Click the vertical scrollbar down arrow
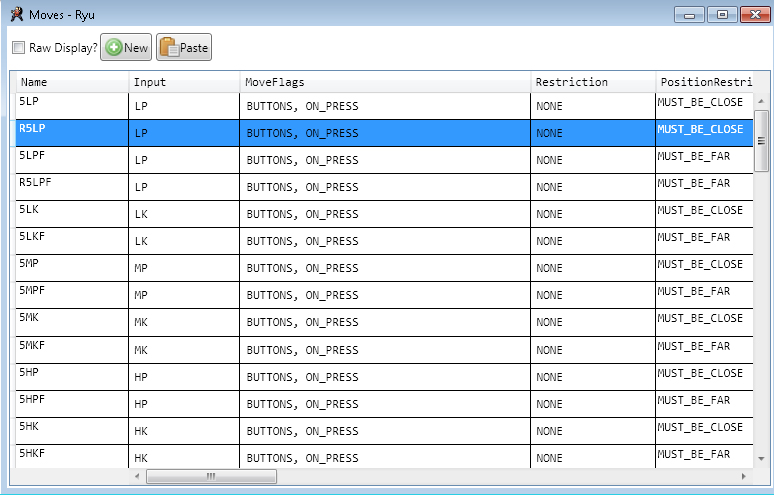 761,459
